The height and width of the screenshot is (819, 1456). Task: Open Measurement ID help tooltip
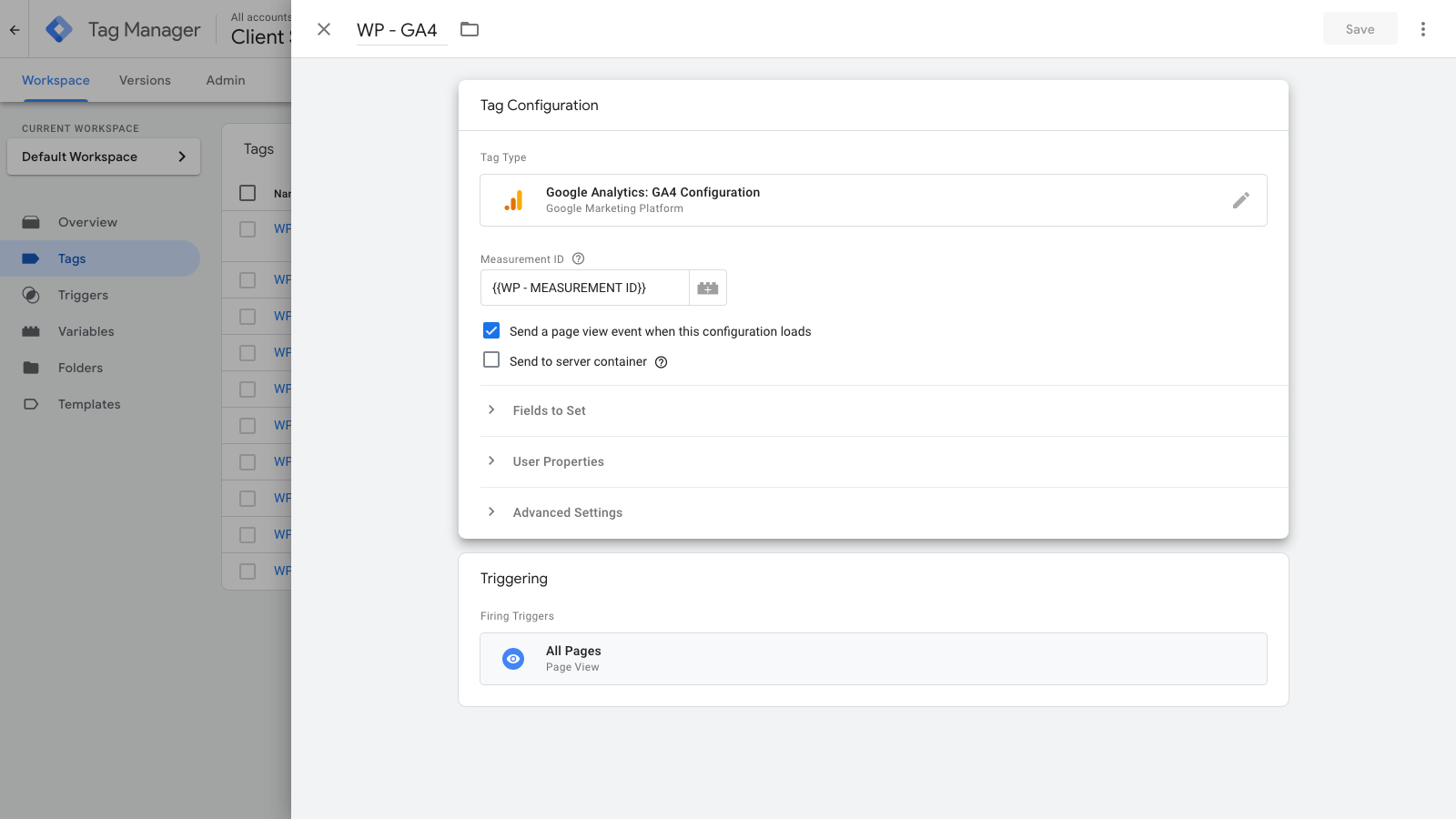[x=578, y=258]
